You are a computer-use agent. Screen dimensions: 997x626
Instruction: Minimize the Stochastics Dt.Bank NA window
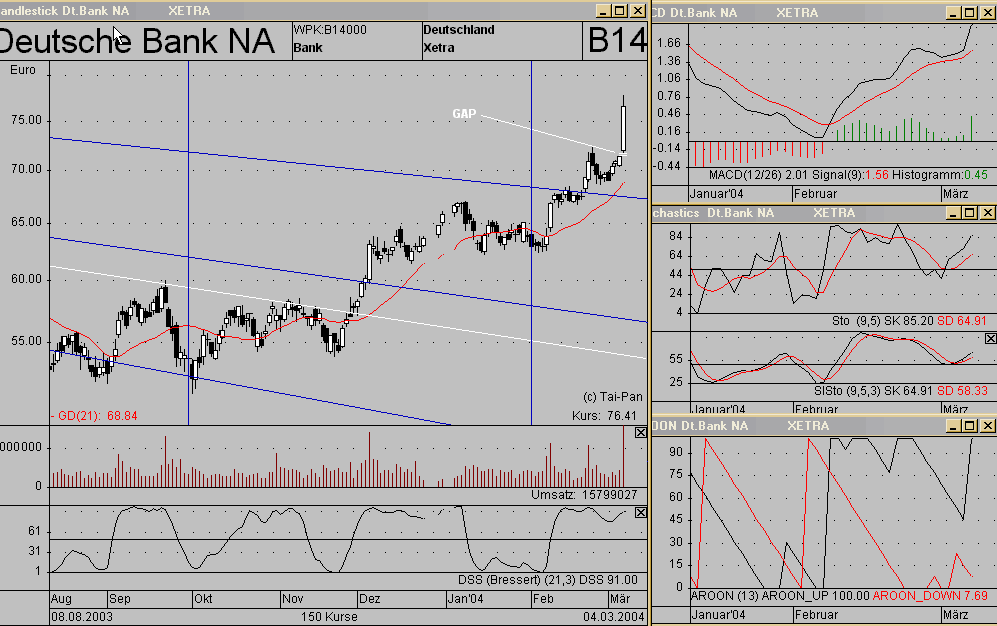click(x=952, y=213)
